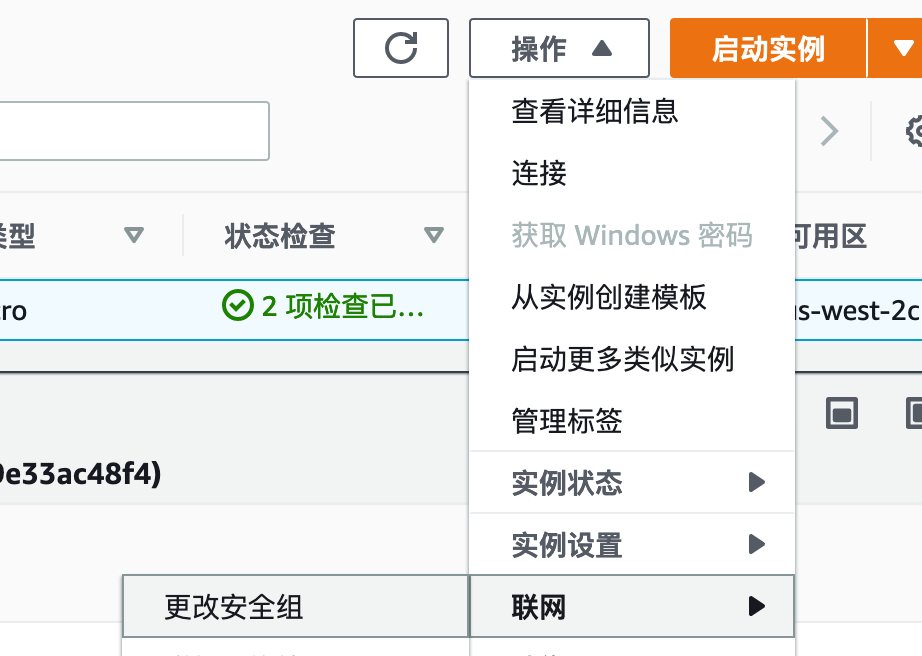Click the 类型 column sort triangle
The height and width of the screenshot is (656, 922).
pyautogui.click(x=134, y=235)
